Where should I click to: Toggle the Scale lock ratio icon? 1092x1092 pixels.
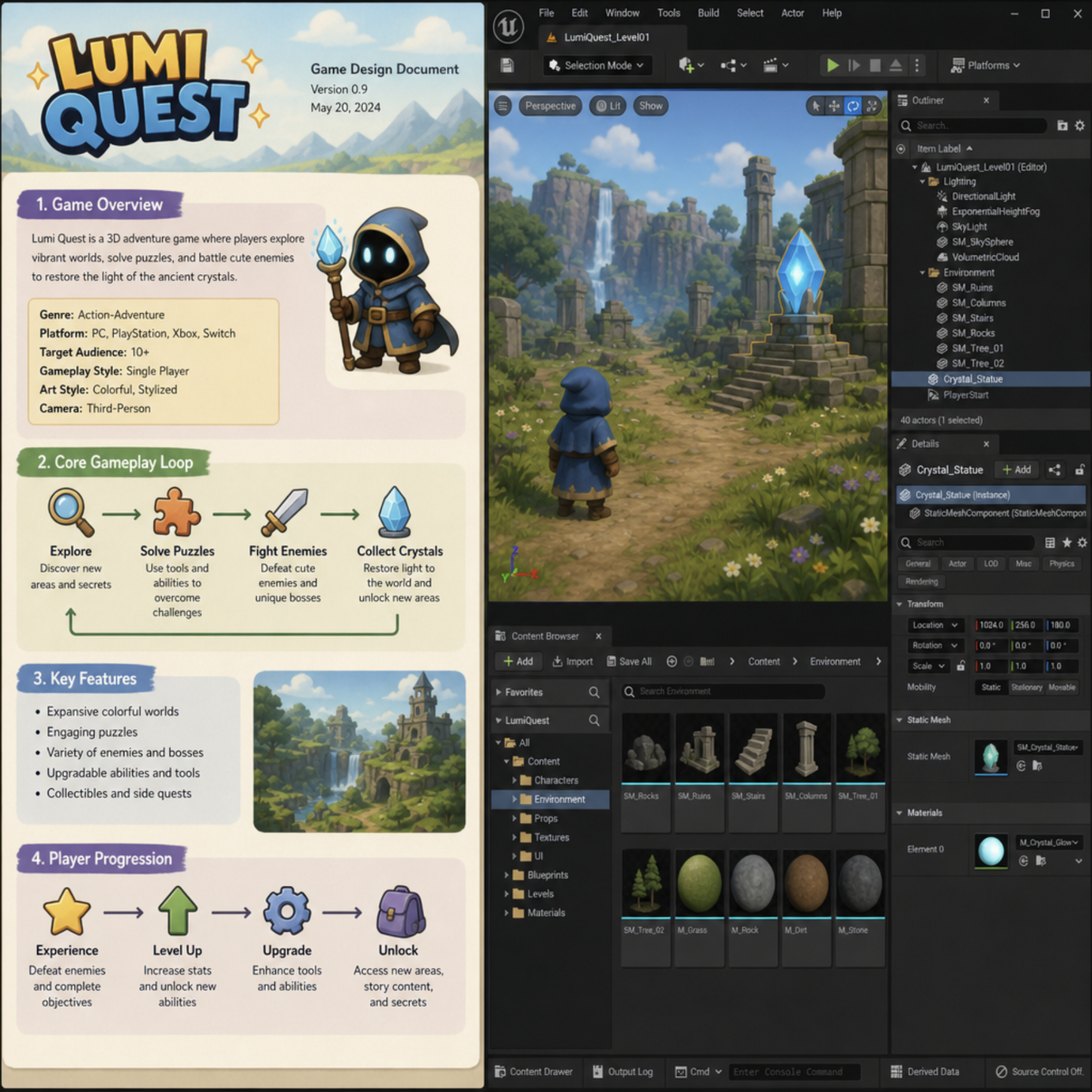pos(961,666)
